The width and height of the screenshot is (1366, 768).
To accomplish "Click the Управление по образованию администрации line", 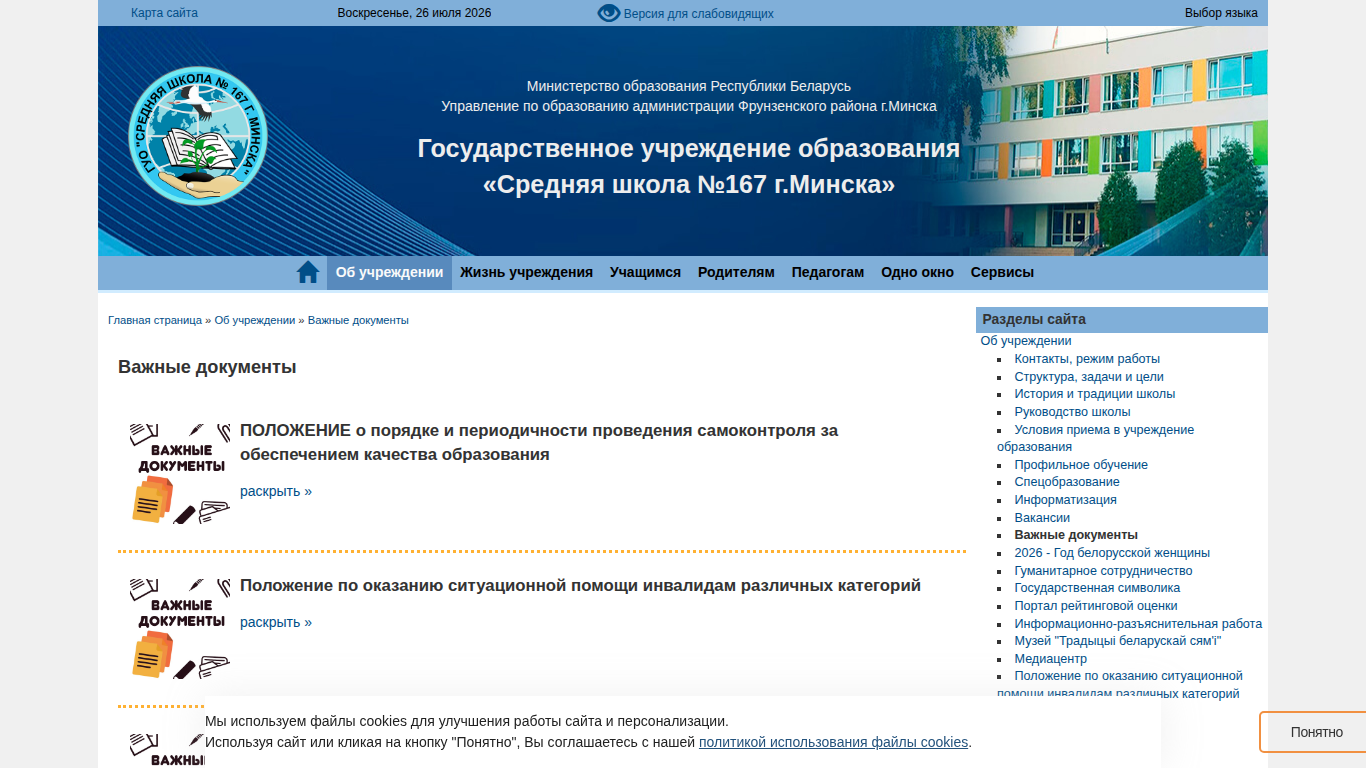I will click(x=689, y=106).
